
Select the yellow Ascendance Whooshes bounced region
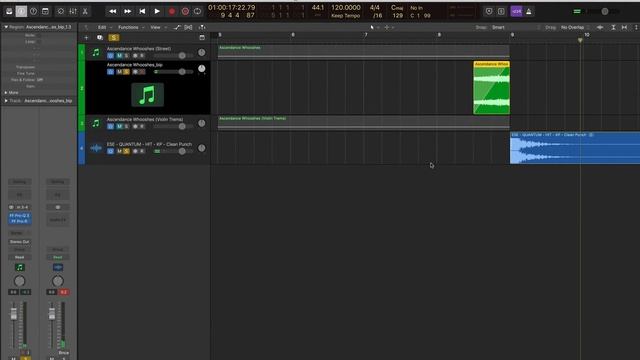click(x=491, y=88)
